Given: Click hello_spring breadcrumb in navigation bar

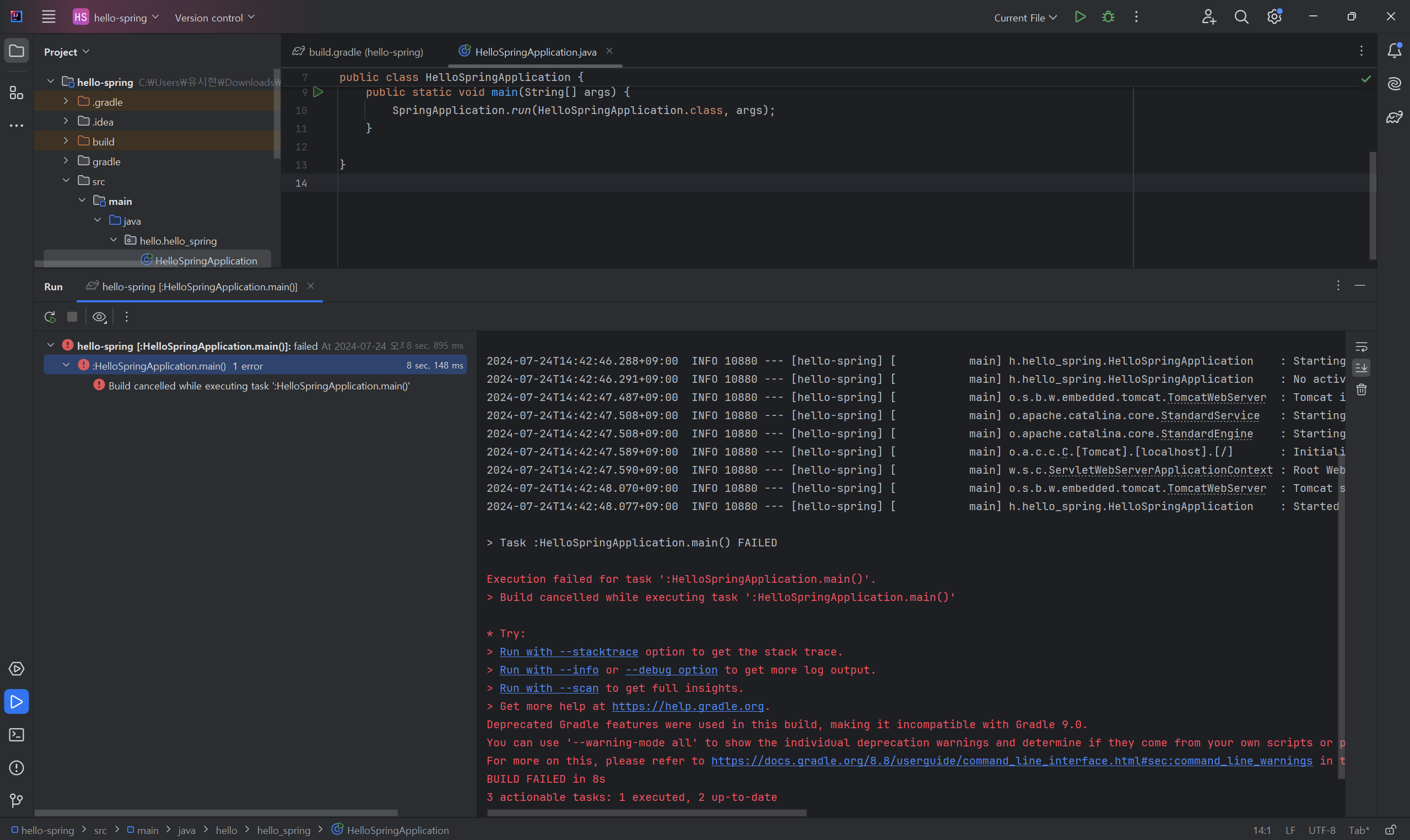Looking at the screenshot, I should pos(284,831).
